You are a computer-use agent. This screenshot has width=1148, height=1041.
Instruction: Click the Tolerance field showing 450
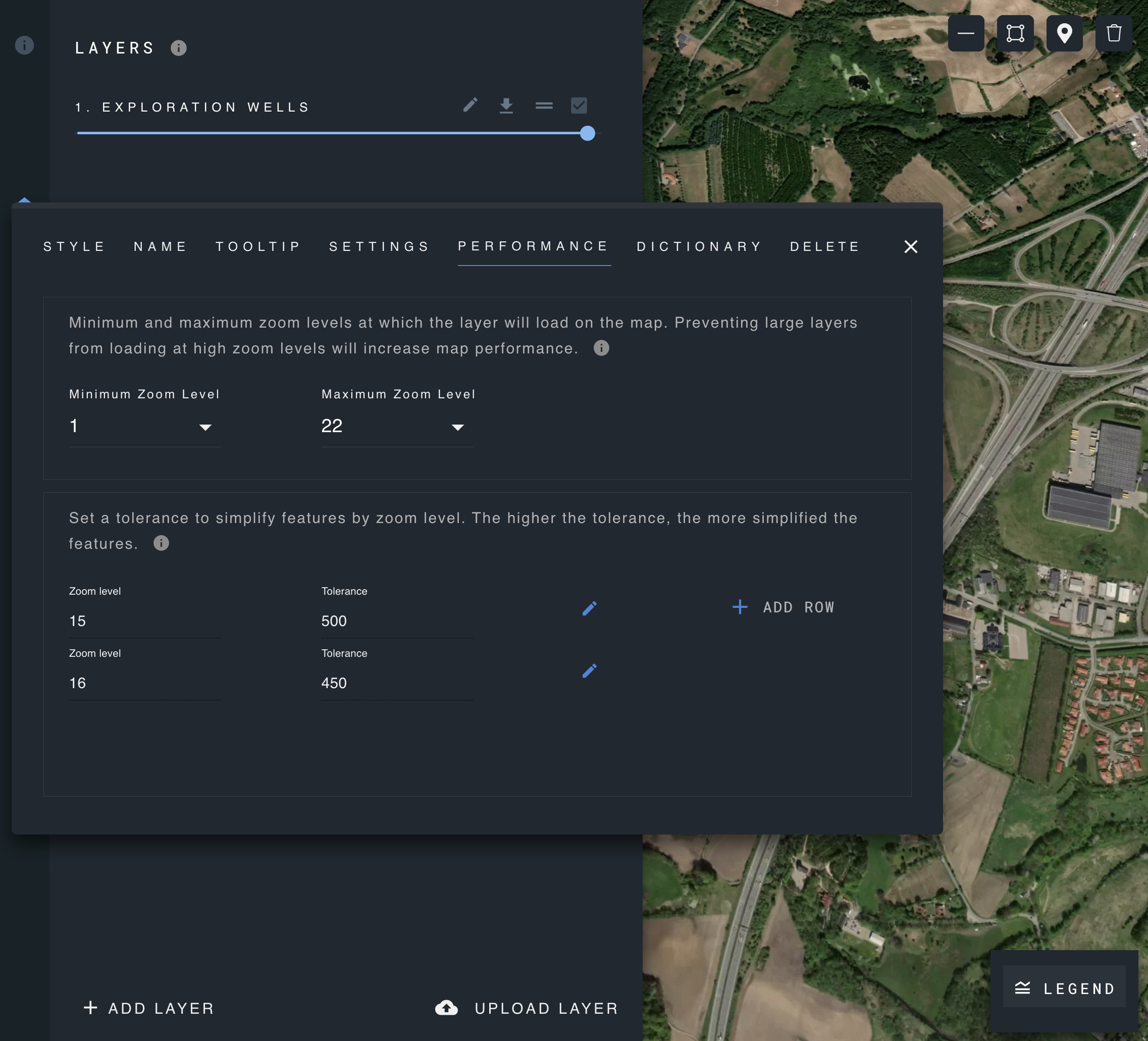tap(397, 683)
